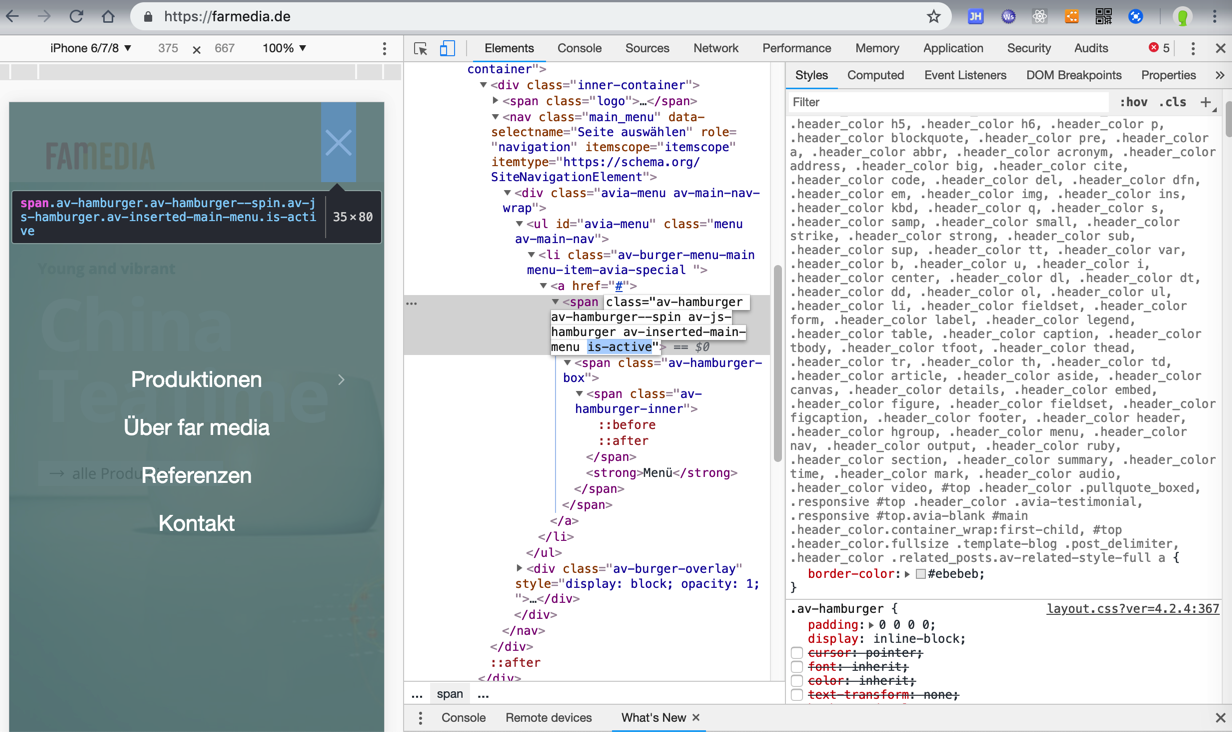This screenshot has height=732, width=1232.
Task: Toggle the :hov element state panel
Action: [x=1134, y=102]
